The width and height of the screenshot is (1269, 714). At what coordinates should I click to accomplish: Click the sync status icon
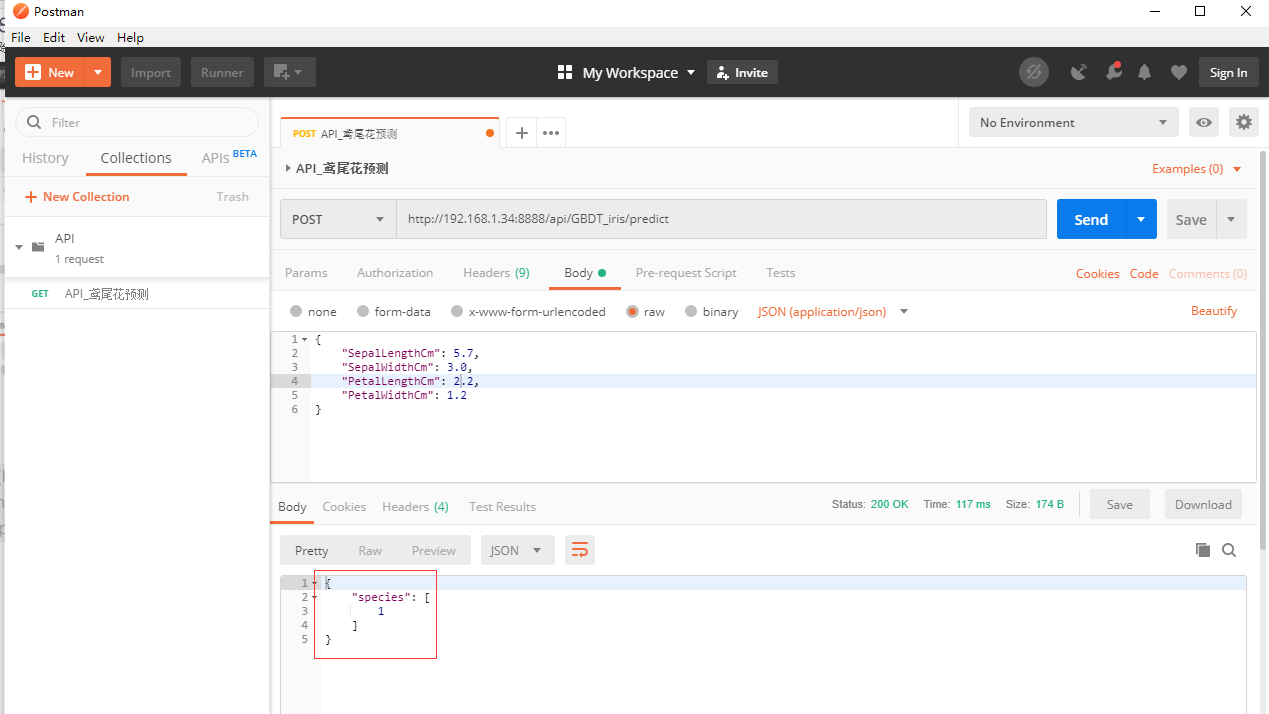pos(1034,72)
